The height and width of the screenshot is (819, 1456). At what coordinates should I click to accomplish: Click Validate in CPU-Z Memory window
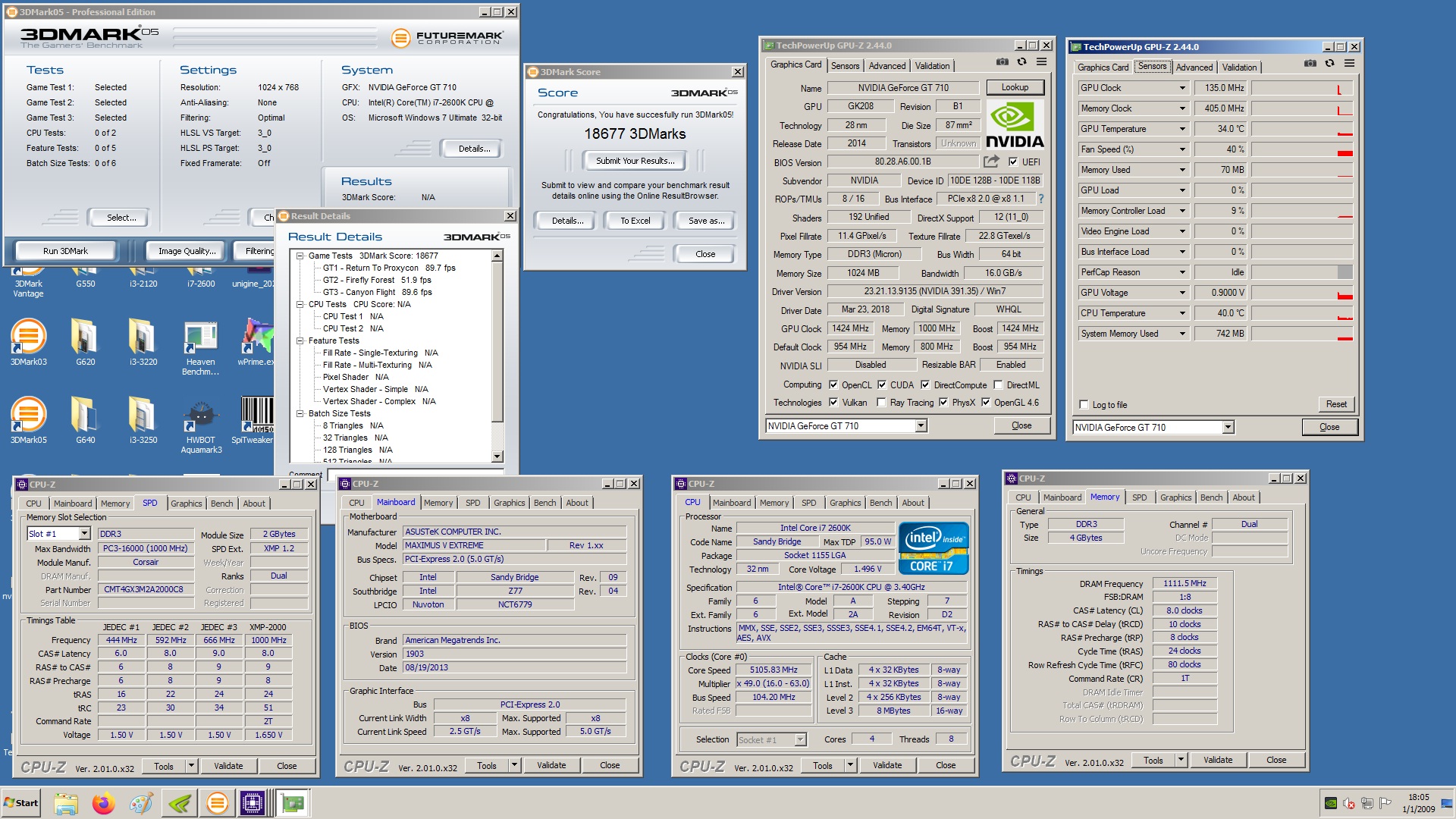pyautogui.click(x=1218, y=760)
